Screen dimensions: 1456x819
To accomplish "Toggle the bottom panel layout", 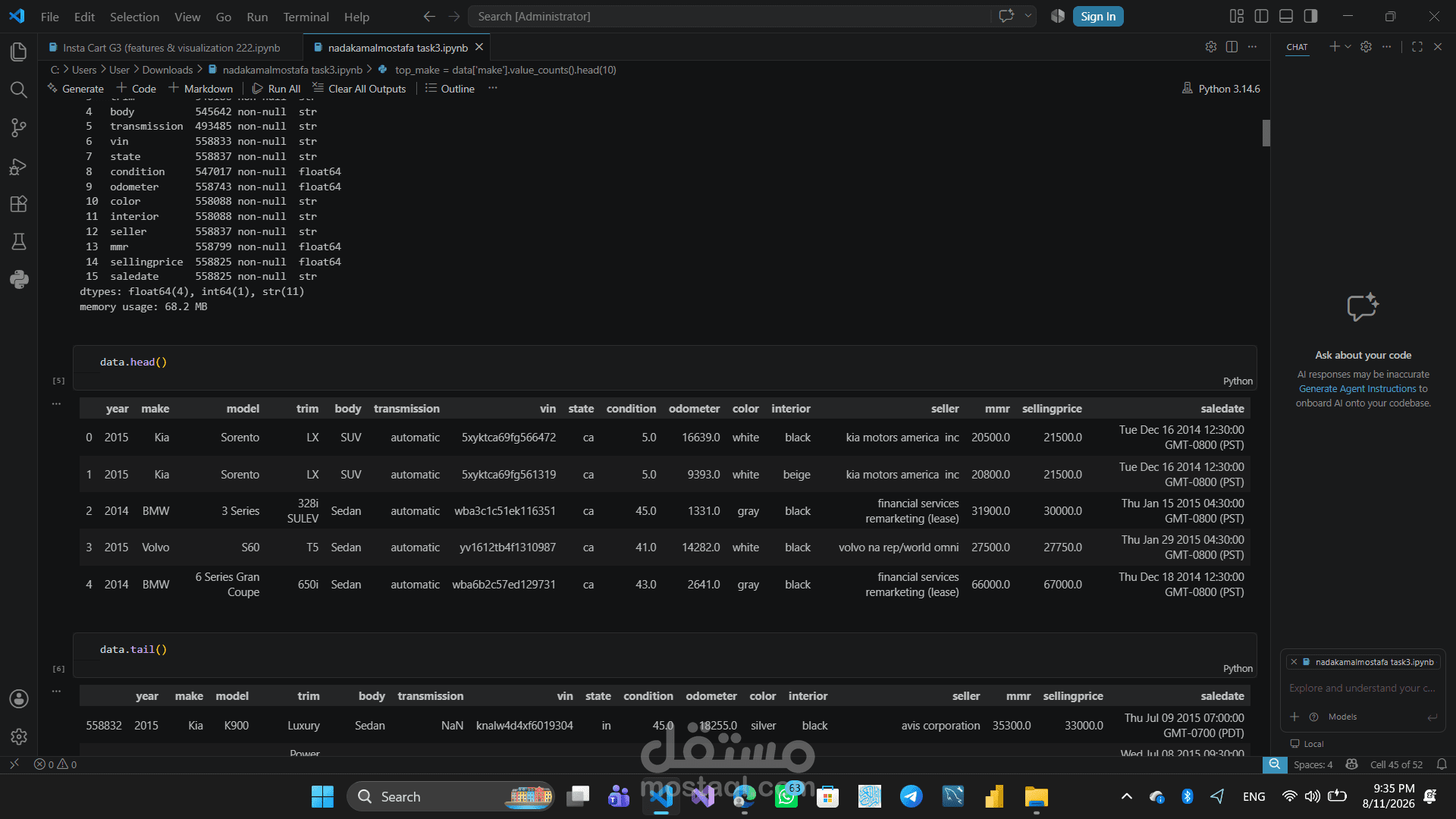I will click(1286, 16).
